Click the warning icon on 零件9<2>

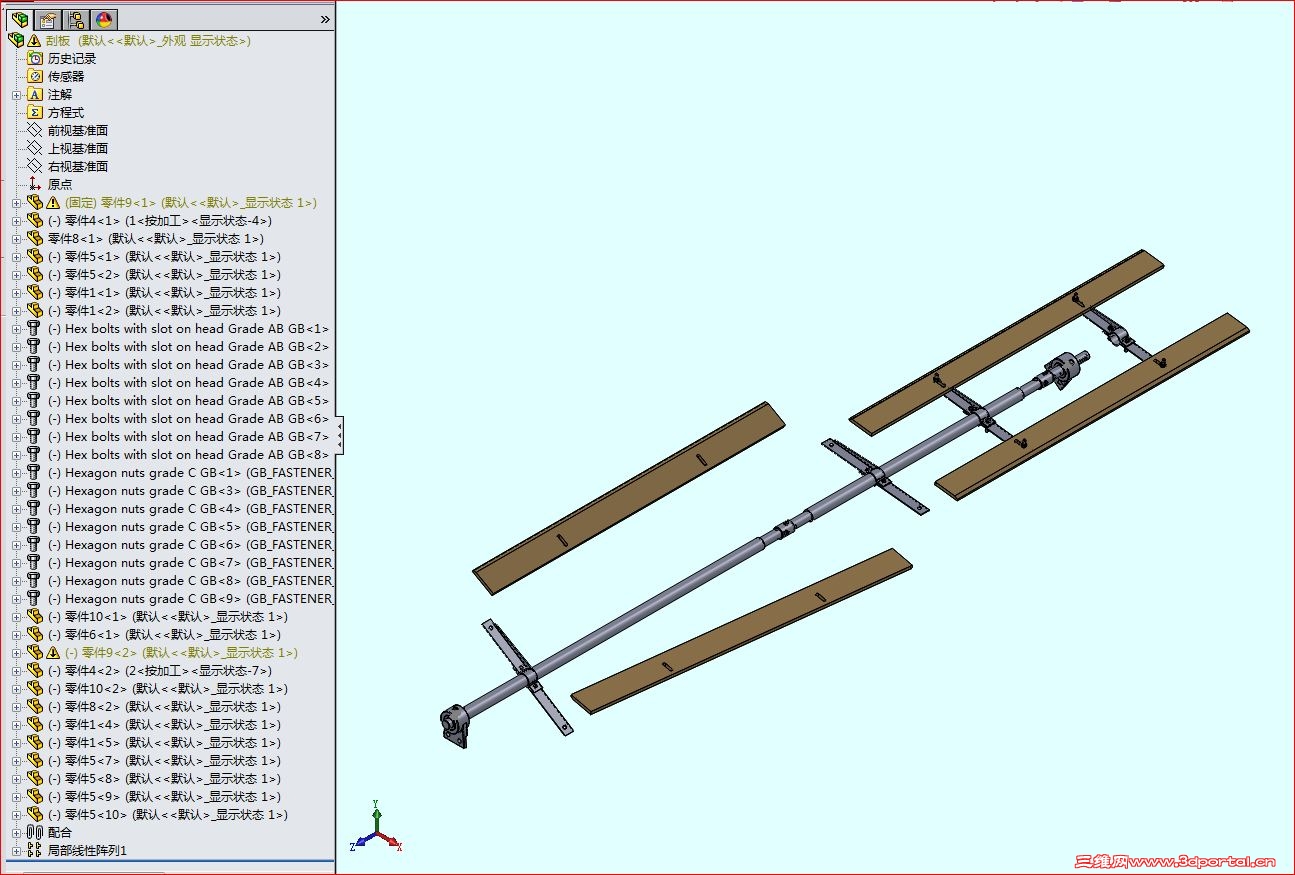(x=53, y=653)
